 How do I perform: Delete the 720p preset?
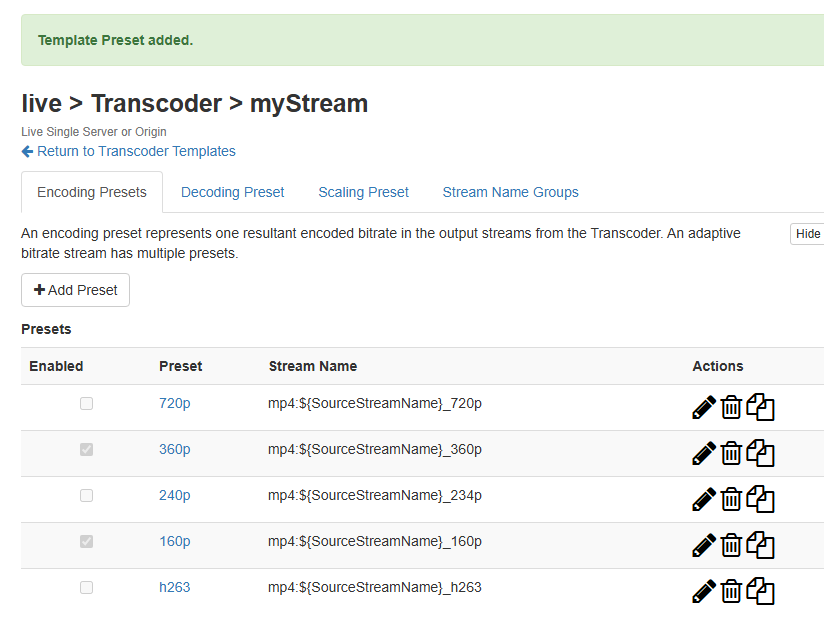pos(732,407)
